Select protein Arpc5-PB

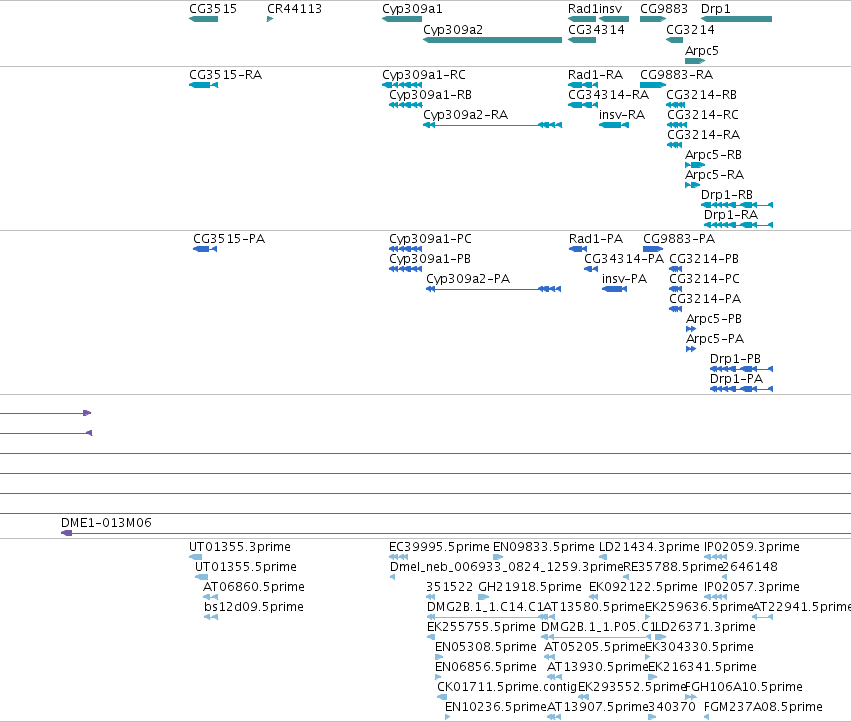tap(714, 319)
